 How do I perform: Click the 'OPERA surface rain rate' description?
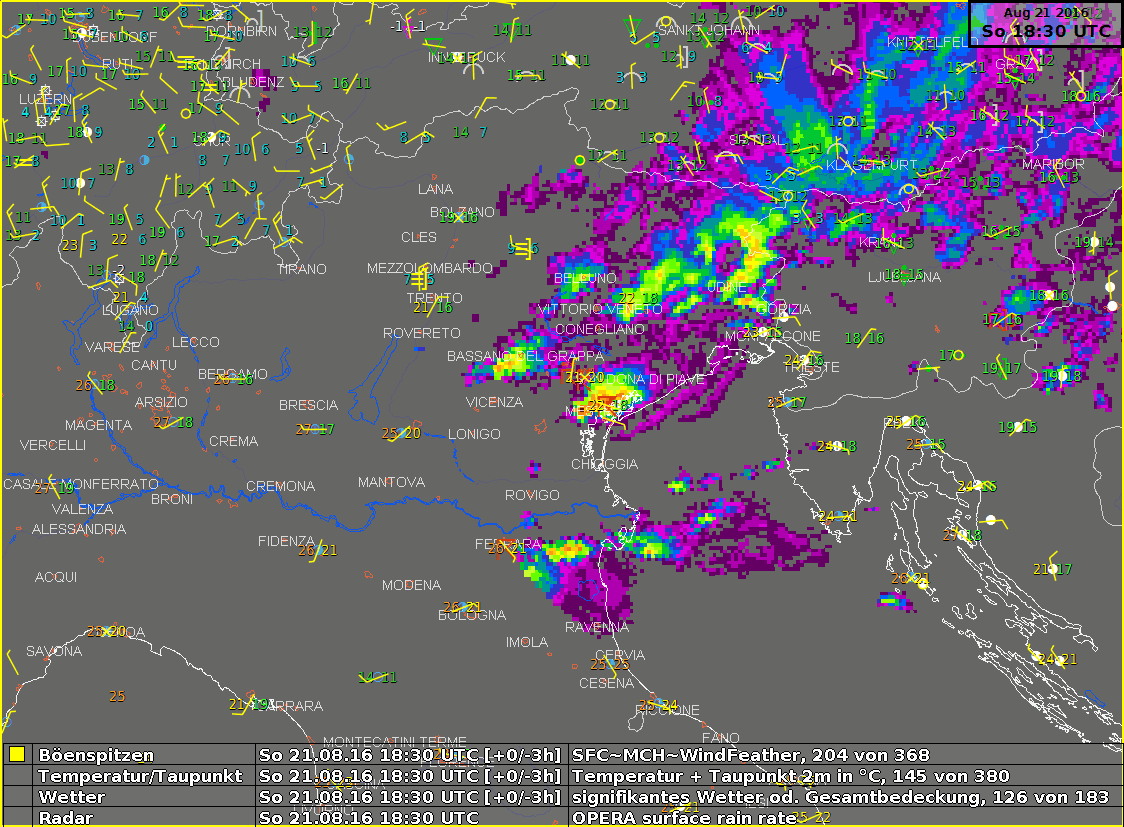pyautogui.click(x=685, y=818)
